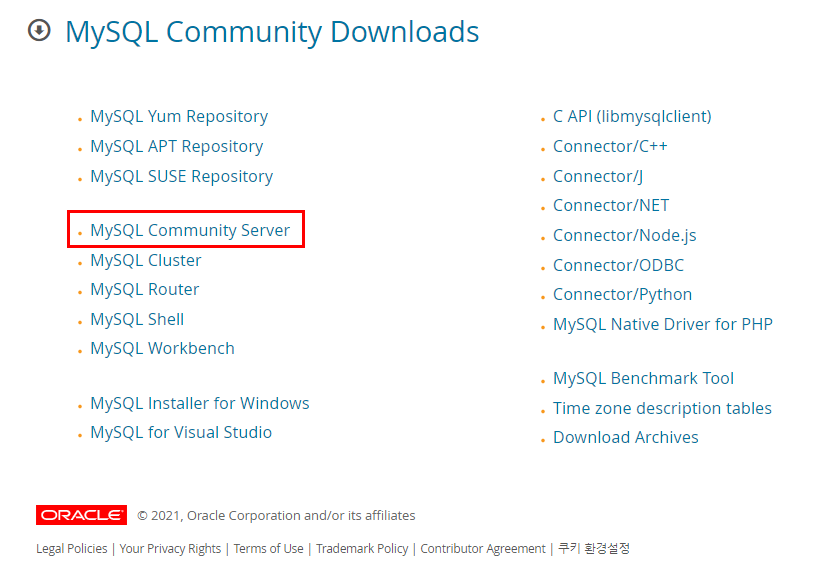The width and height of the screenshot is (830, 582).
Task: Select the MySQL Shell link
Action: [137, 319]
